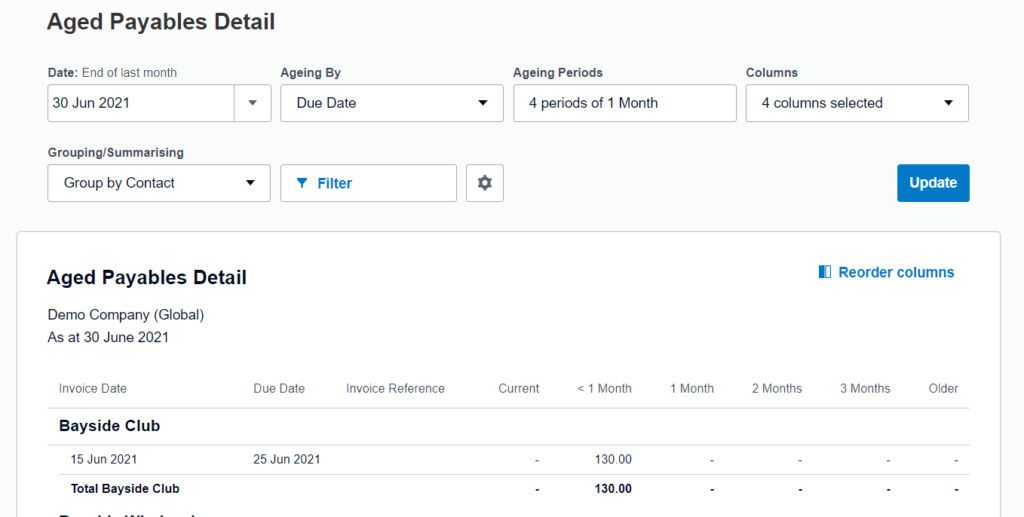This screenshot has height=517, width=1024.
Task: Open report settings gear icon
Action: pyautogui.click(x=485, y=183)
